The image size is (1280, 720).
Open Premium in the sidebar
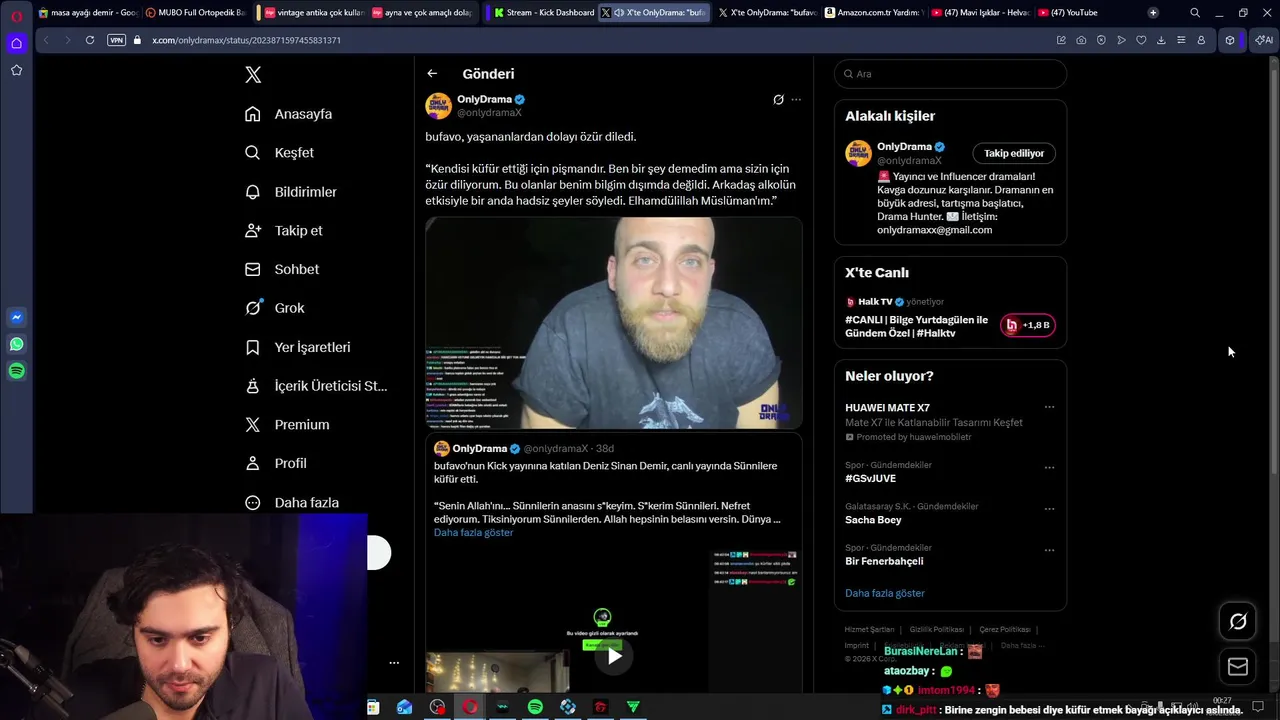[287, 425]
